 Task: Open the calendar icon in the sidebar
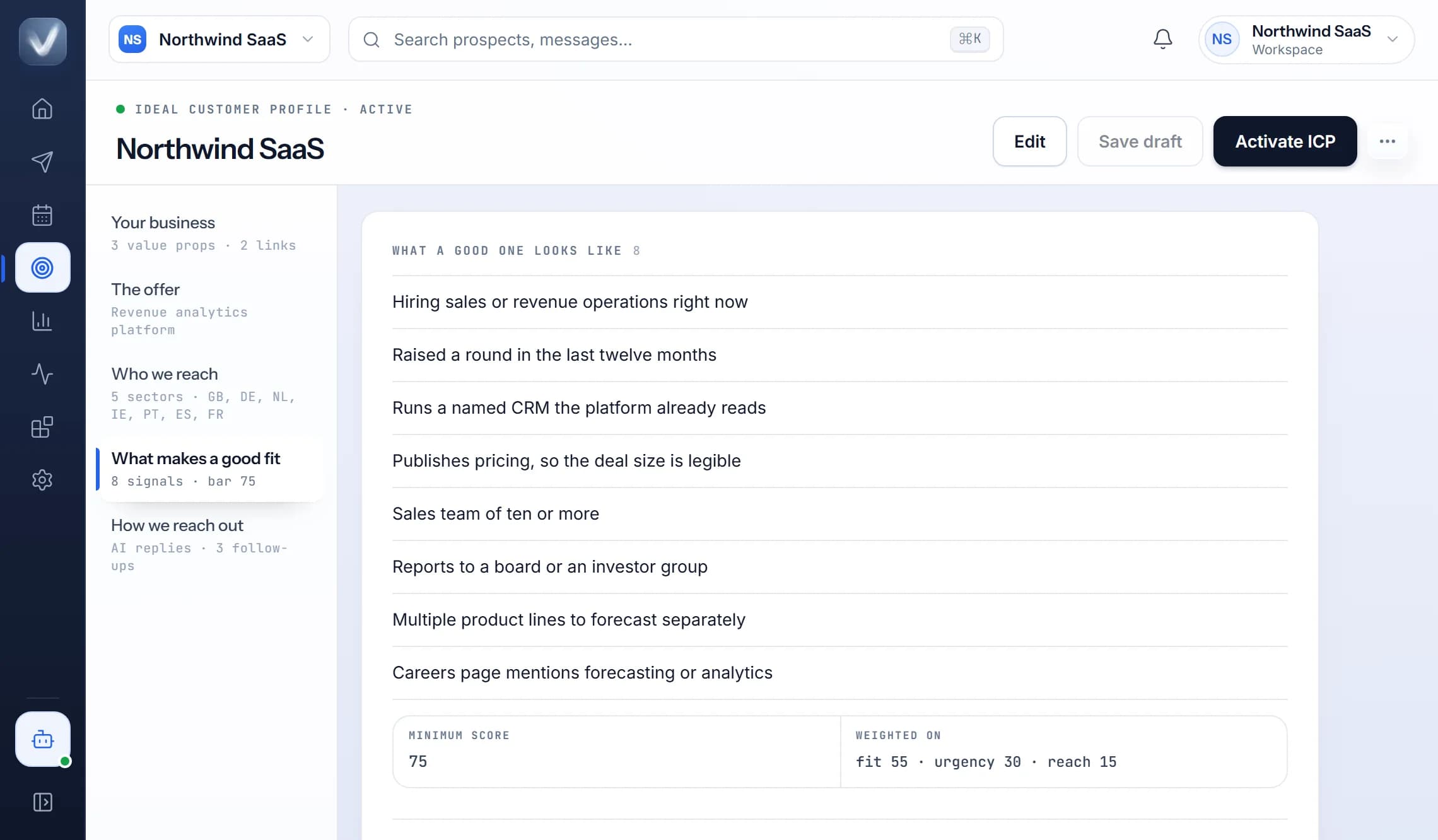(x=42, y=214)
